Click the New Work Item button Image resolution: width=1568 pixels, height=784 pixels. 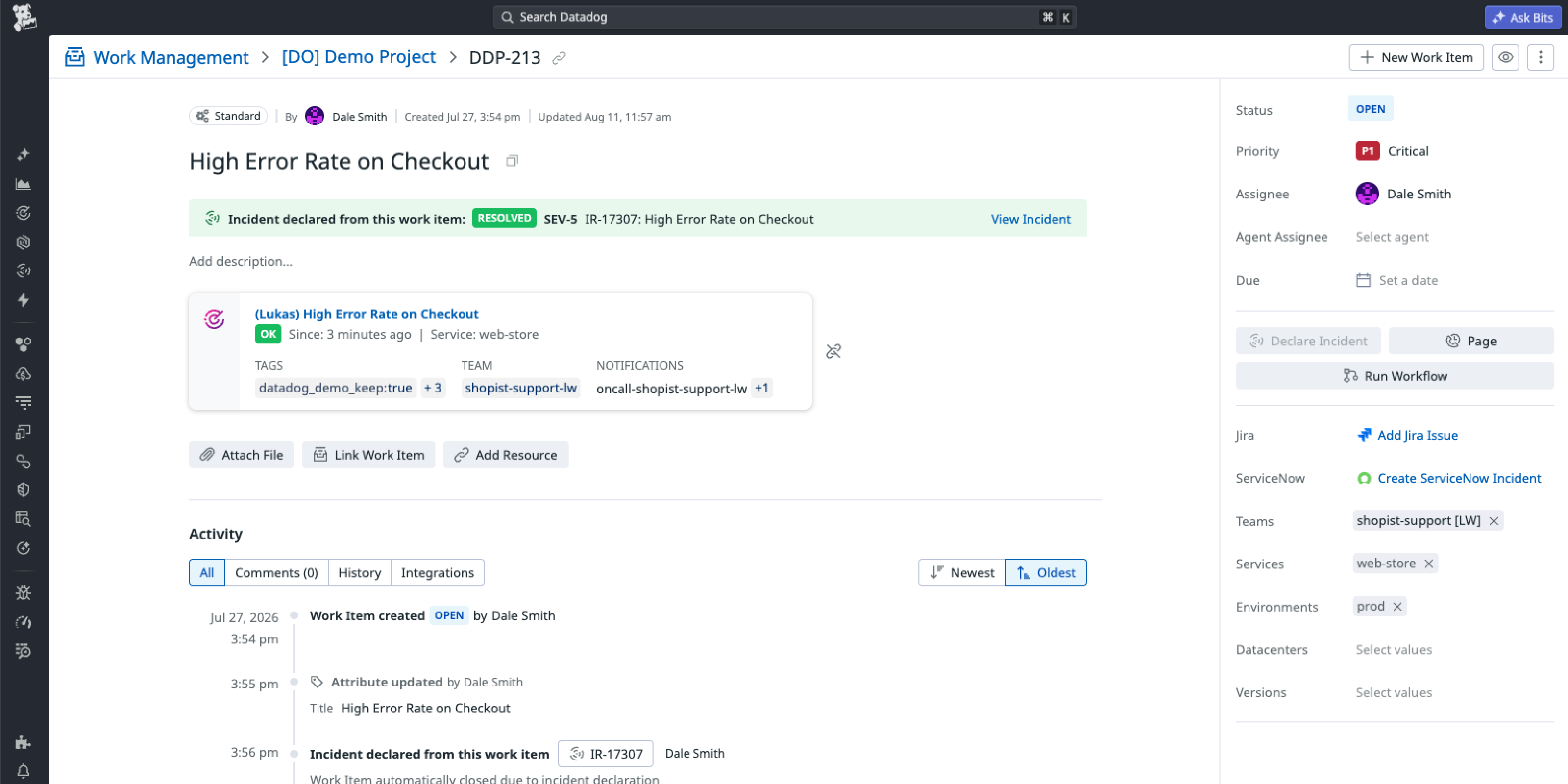click(x=1416, y=57)
